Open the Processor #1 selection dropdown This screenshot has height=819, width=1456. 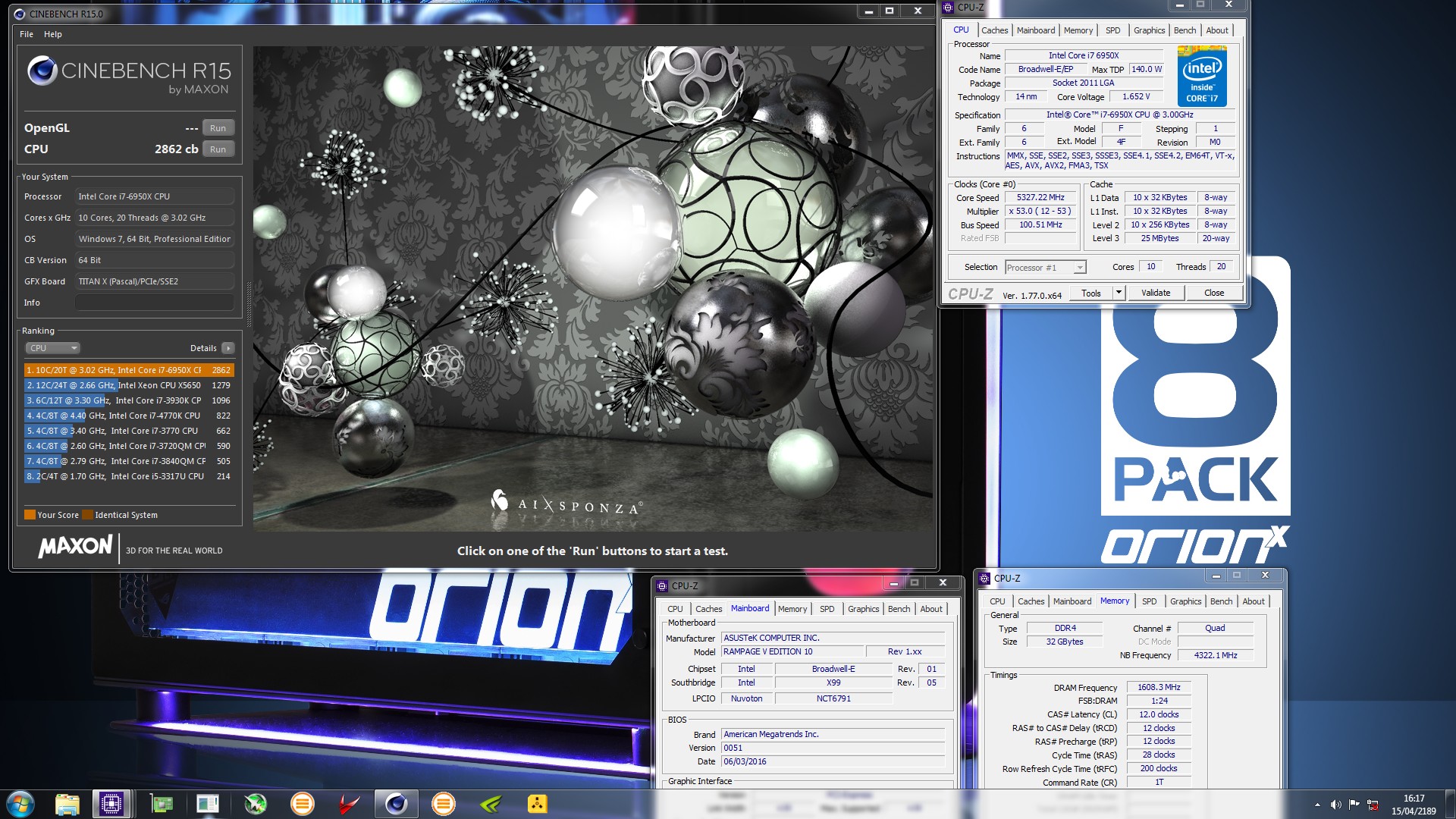1046,267
